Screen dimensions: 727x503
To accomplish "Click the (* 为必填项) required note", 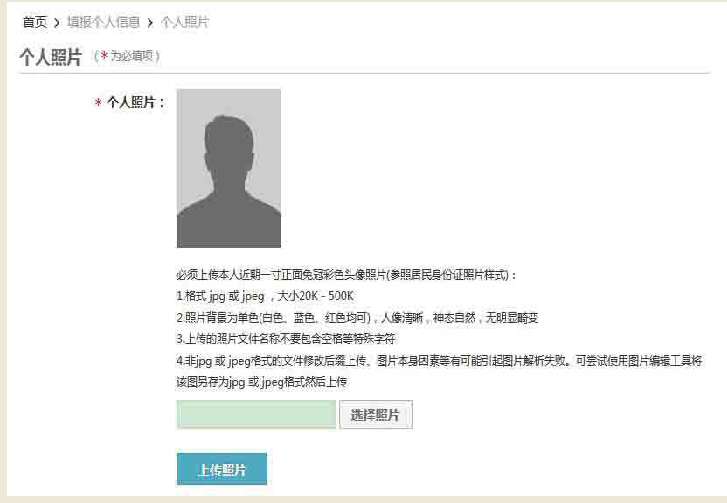I will coord(127,56).
